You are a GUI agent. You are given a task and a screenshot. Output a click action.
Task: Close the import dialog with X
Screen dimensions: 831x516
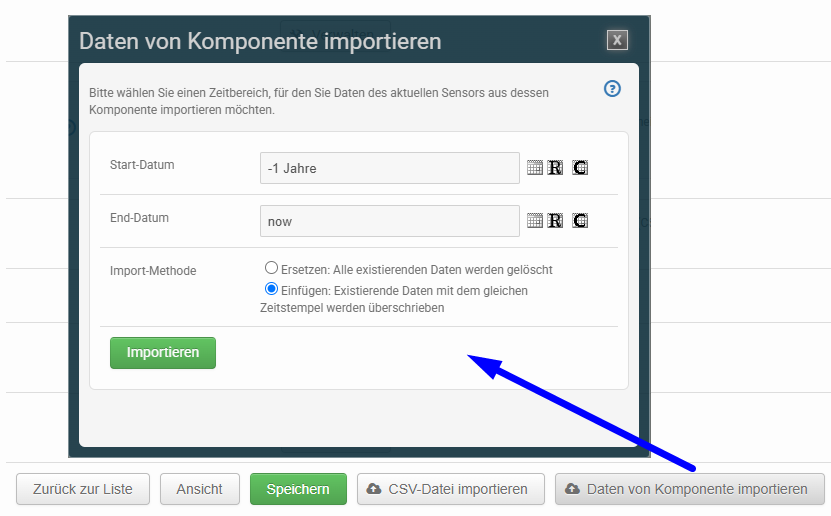click(x=617, y=40)
